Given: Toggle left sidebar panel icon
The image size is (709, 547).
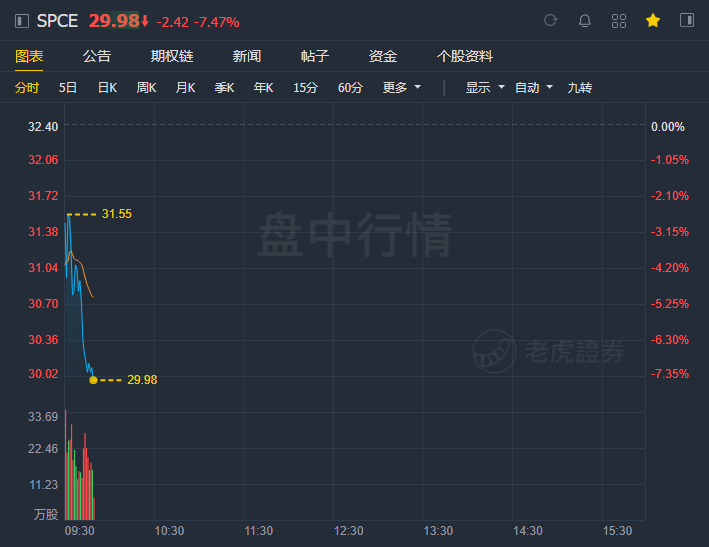Looking at the screenshot, I should 22,21.
